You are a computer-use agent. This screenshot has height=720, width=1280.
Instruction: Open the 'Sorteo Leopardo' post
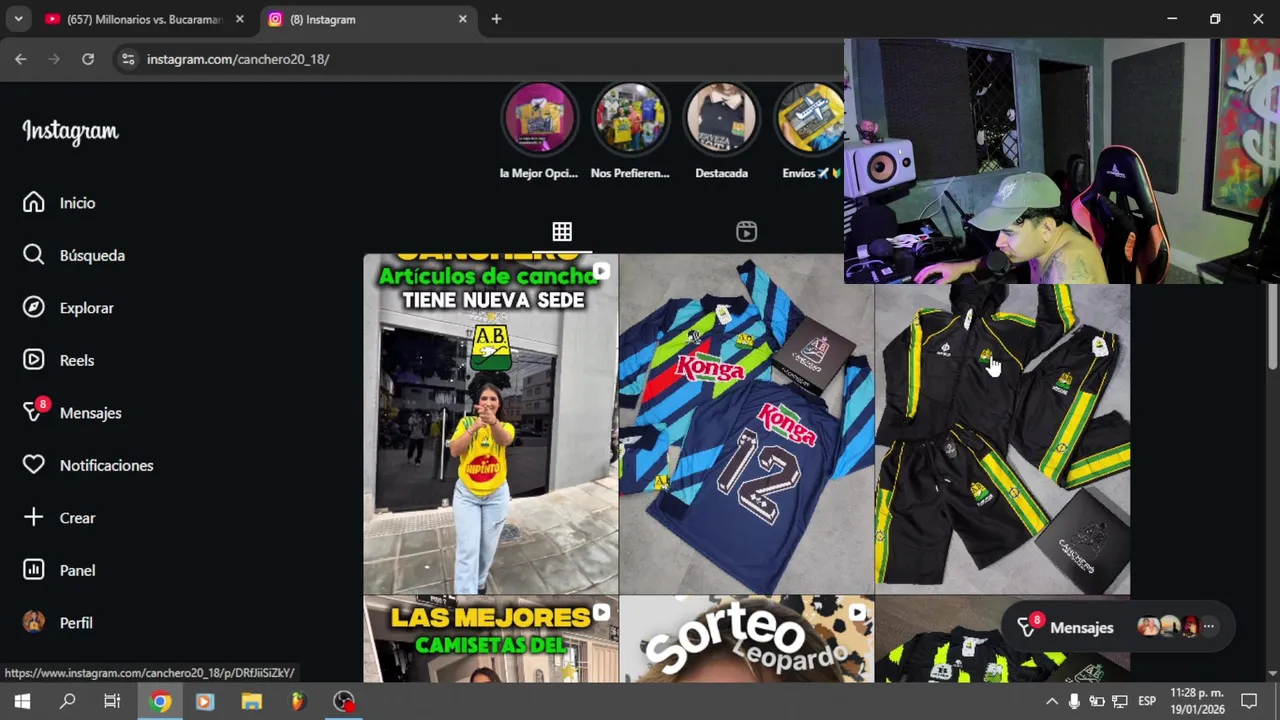pos(746,640)
